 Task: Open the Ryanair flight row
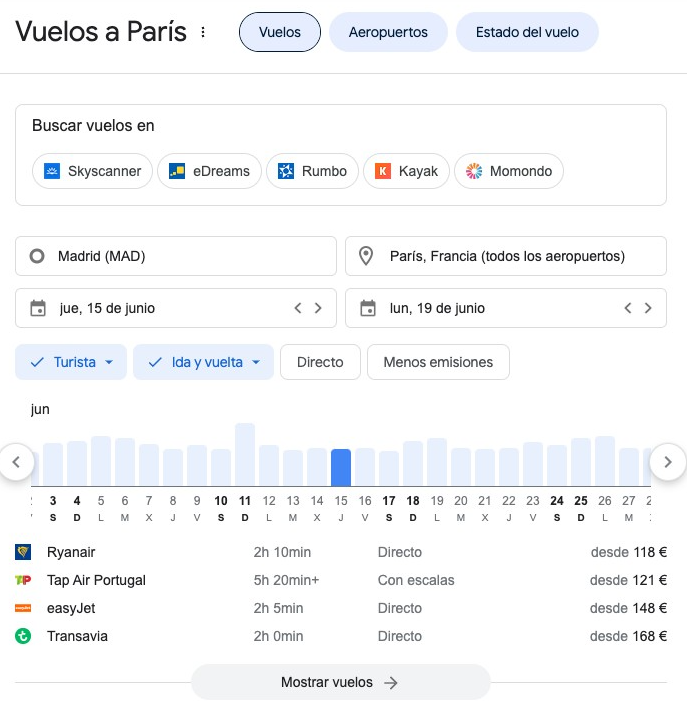(341, 552)
